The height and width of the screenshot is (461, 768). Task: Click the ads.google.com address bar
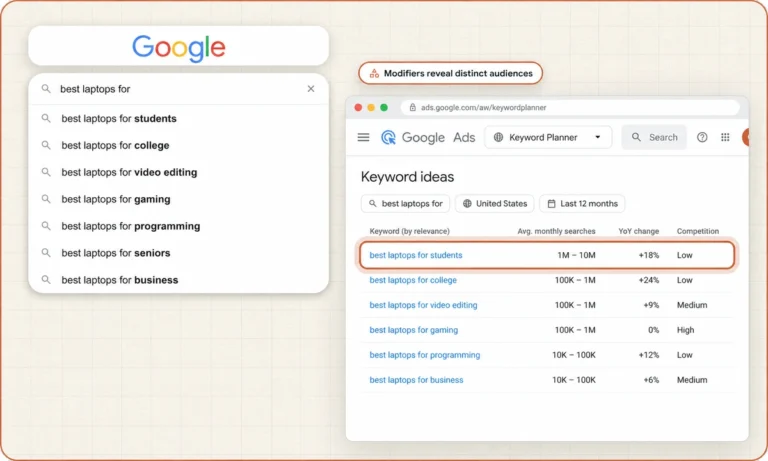(570, 107)
